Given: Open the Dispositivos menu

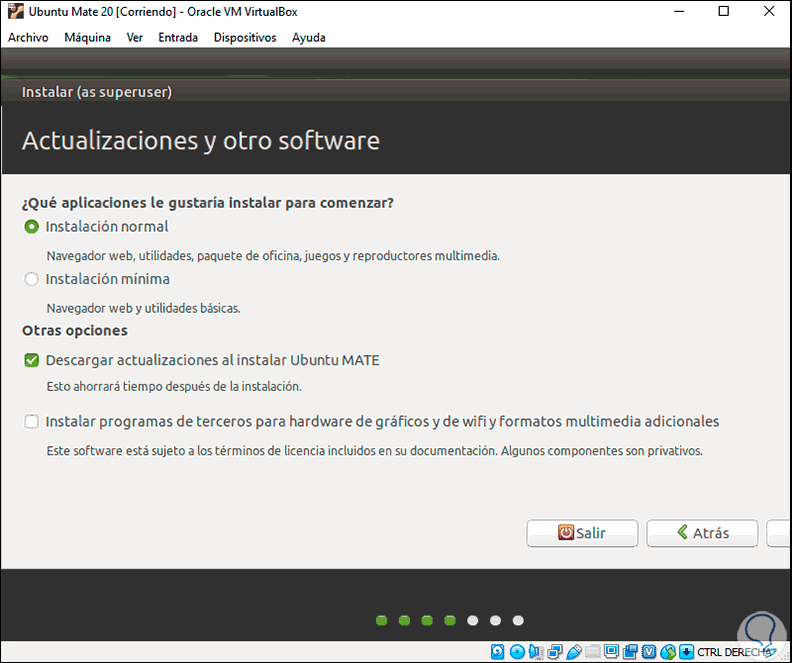Looking at the screenshot, I should pos(245,37).
